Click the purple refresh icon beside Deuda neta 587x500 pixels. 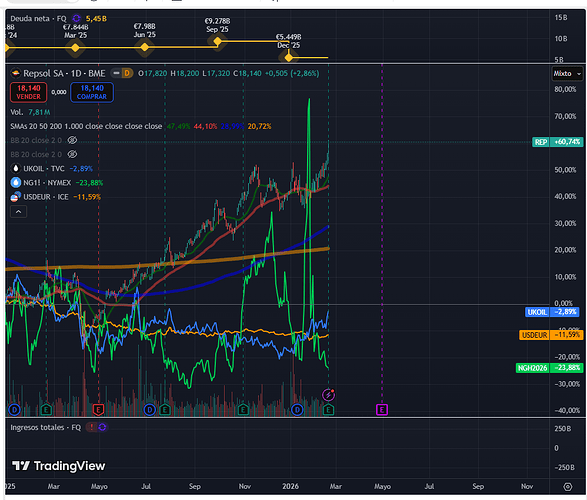[76, 18]
